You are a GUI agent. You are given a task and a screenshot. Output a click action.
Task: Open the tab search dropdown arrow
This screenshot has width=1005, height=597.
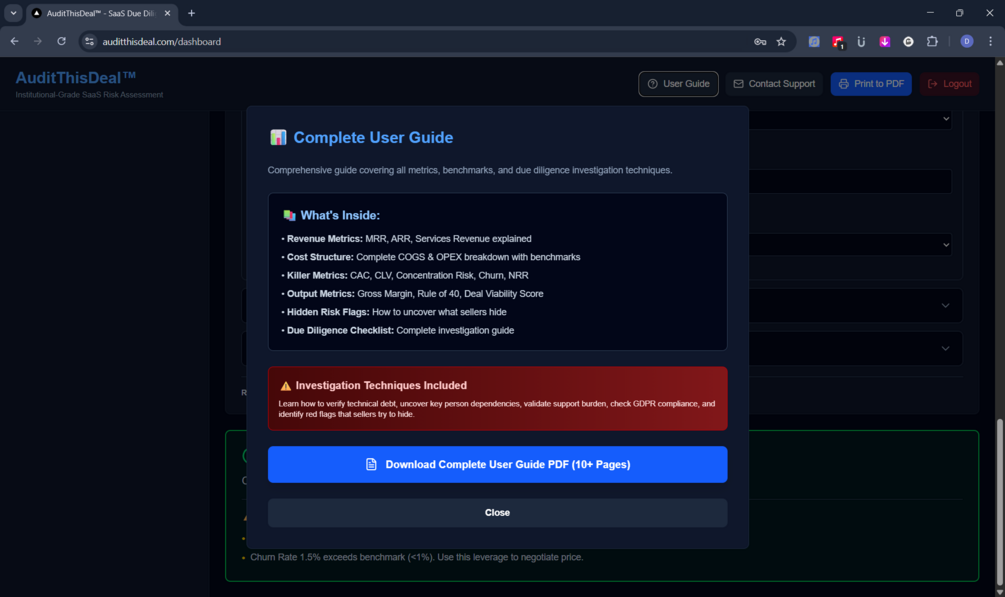pos(13,13)
